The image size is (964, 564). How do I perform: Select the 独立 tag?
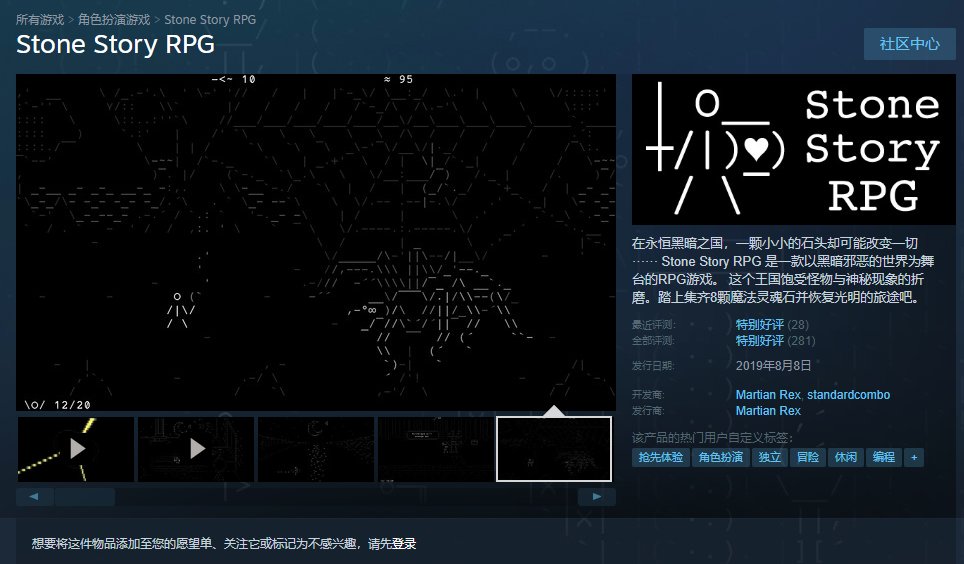point(770,457)
